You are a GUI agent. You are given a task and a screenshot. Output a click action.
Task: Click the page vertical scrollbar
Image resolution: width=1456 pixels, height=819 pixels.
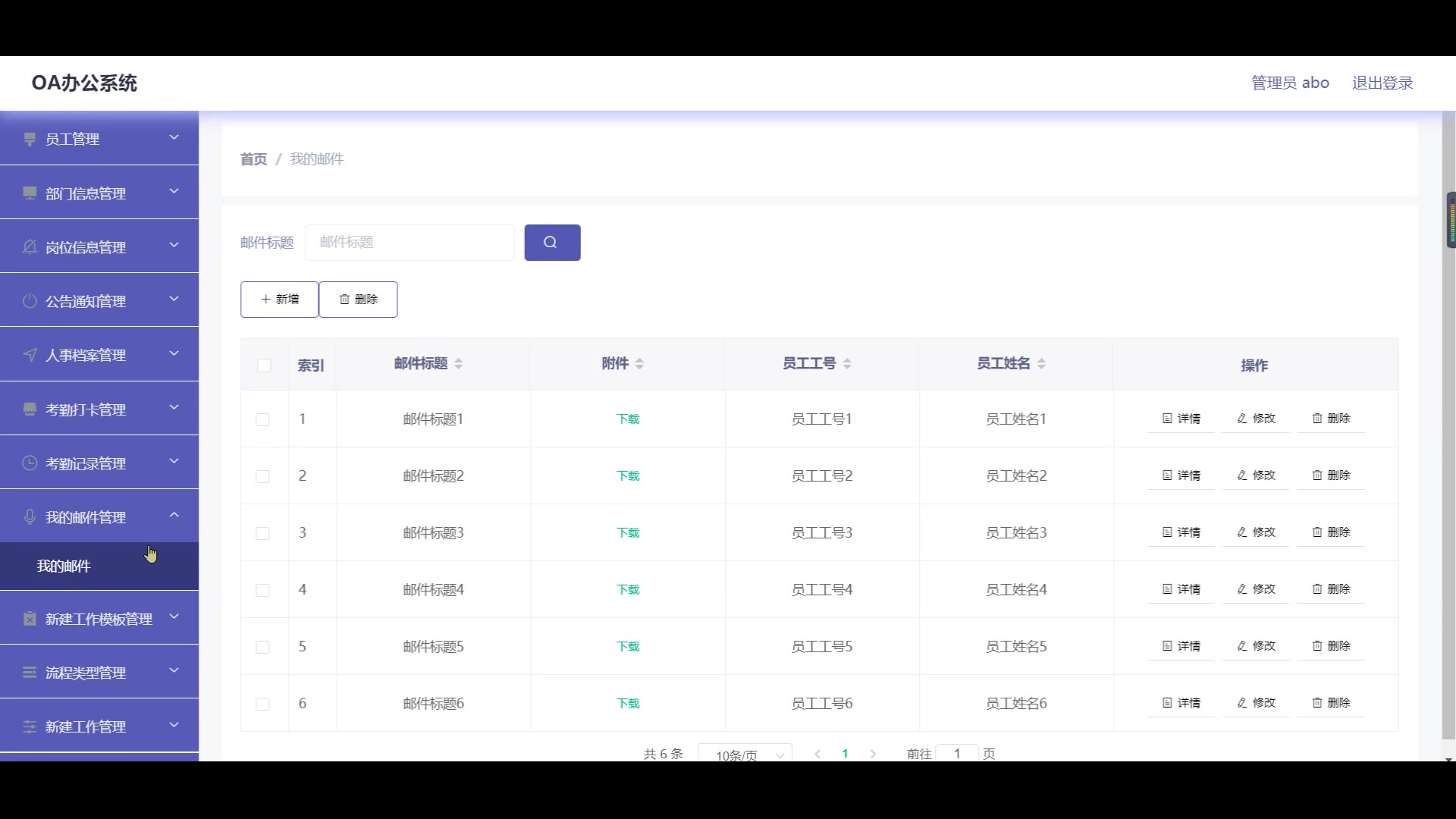coord(1448,455)
